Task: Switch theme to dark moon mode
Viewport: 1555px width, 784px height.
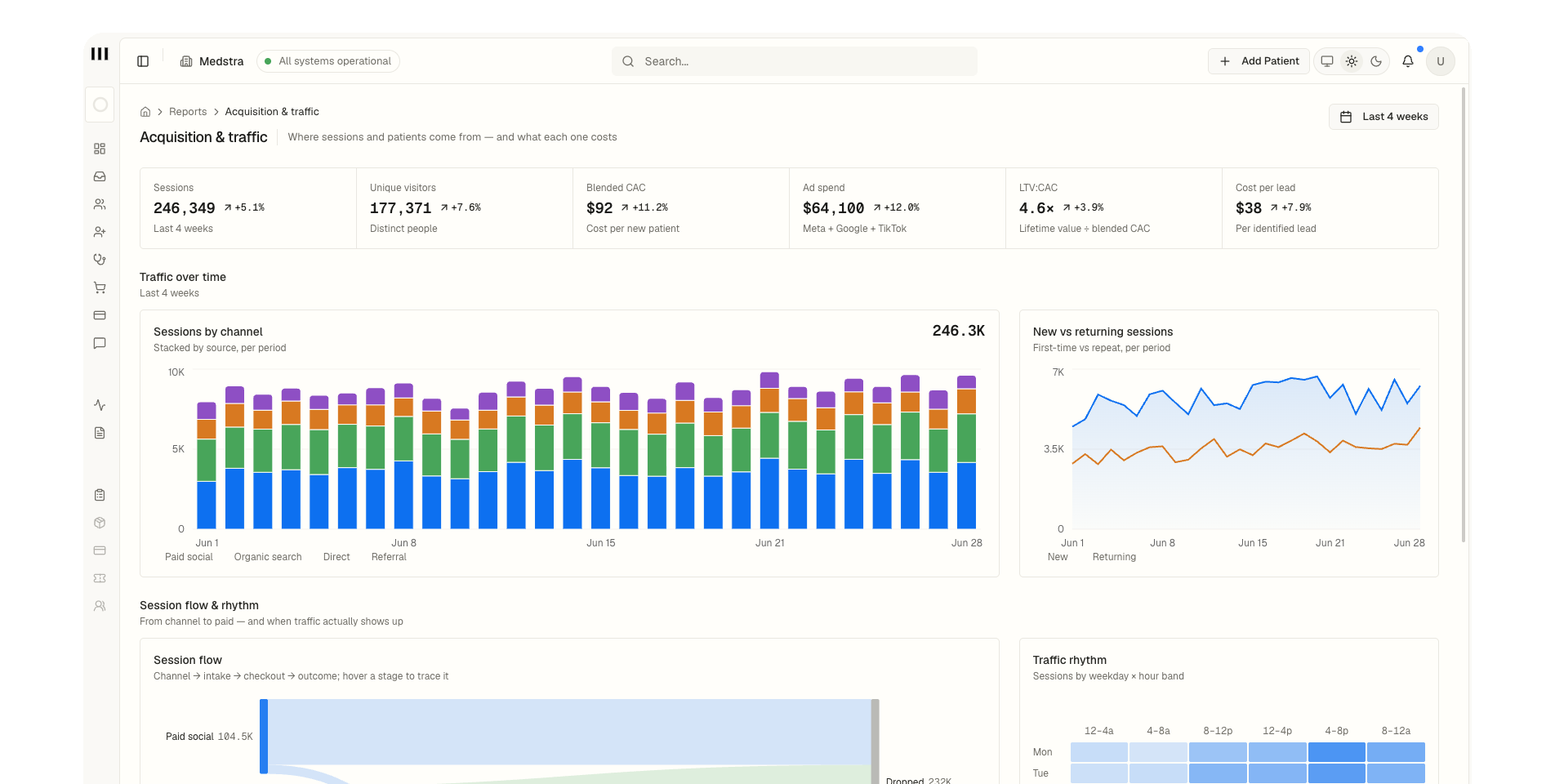Action: [1376, 61]
